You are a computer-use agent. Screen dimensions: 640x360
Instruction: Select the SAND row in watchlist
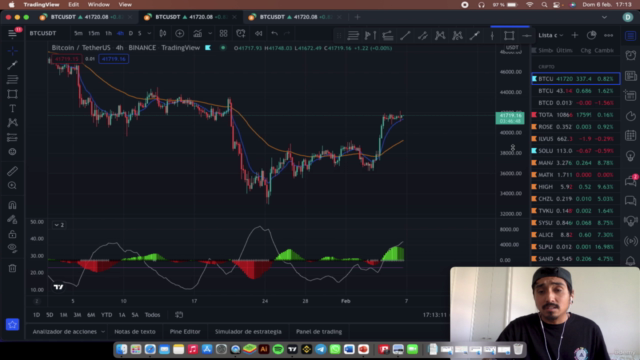[x=576, y=259]
